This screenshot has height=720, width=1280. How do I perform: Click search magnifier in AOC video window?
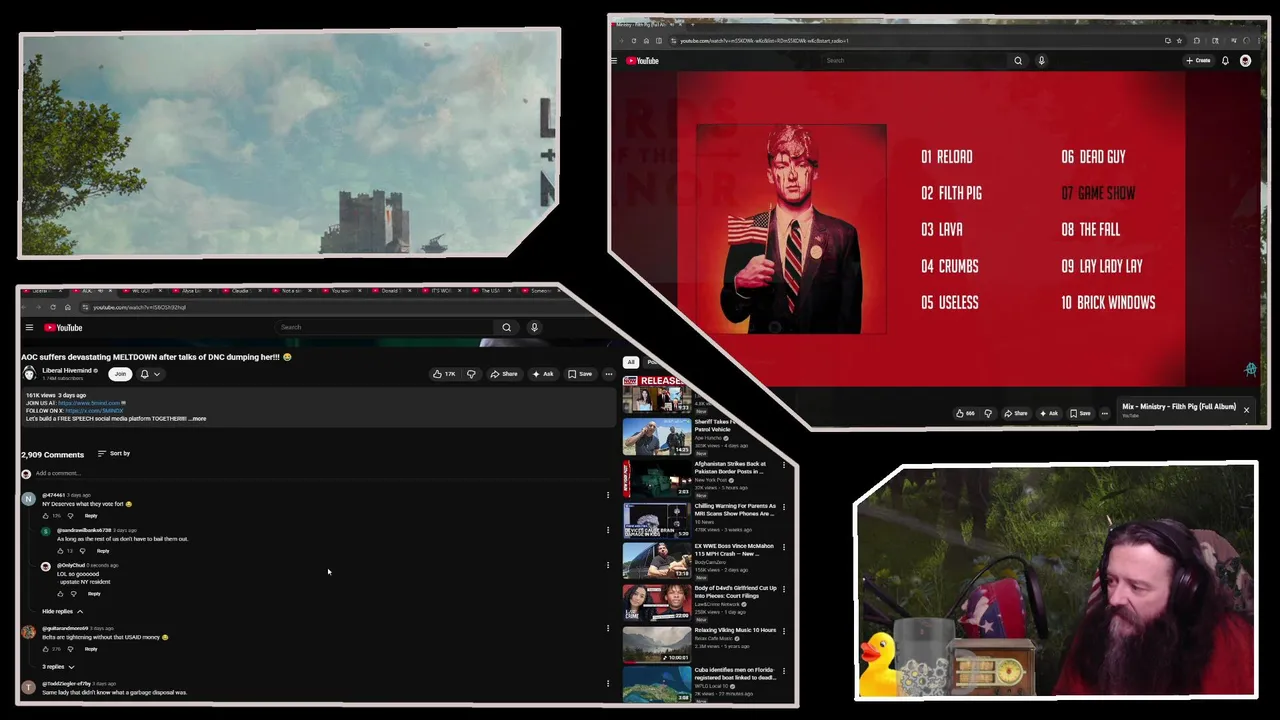point(506,327)
